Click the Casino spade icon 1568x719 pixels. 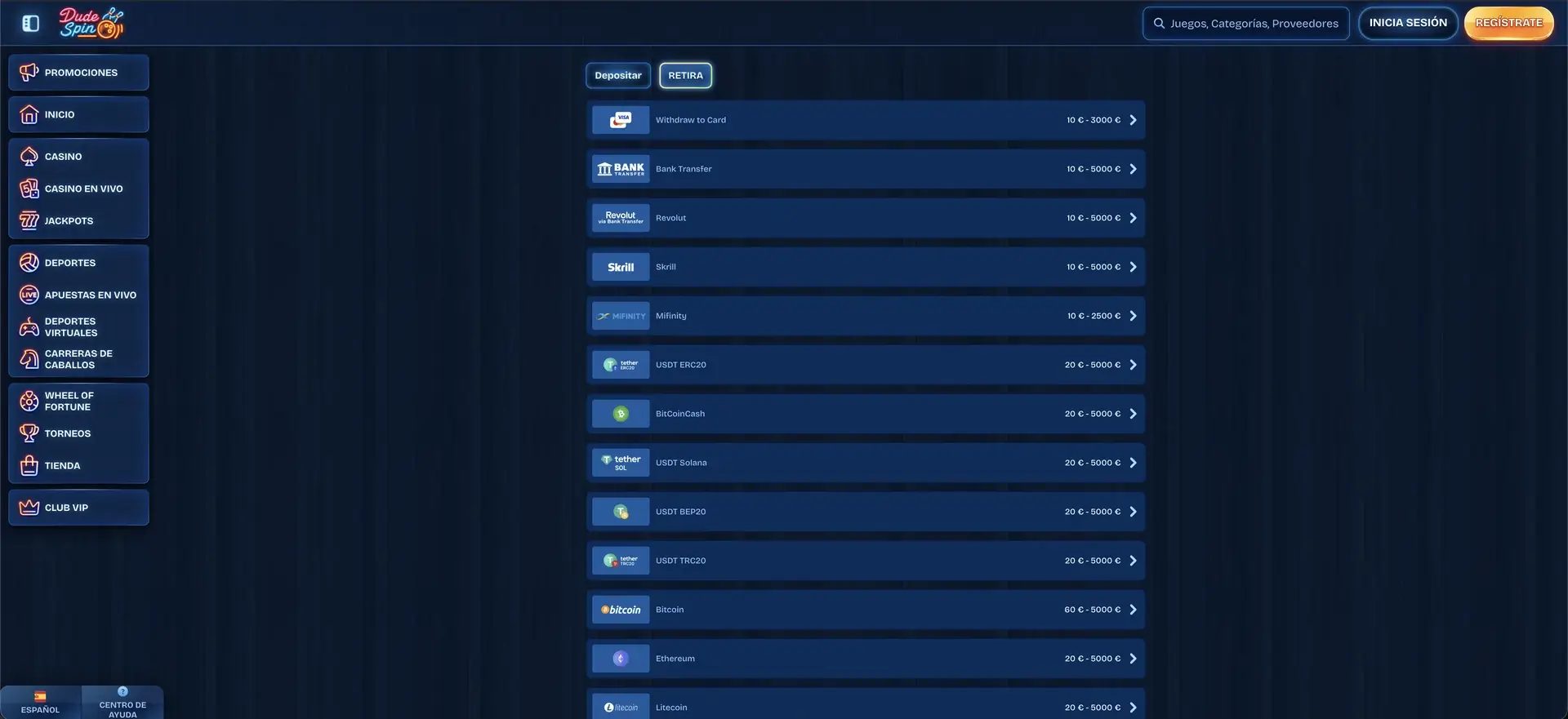click(29, 156)
